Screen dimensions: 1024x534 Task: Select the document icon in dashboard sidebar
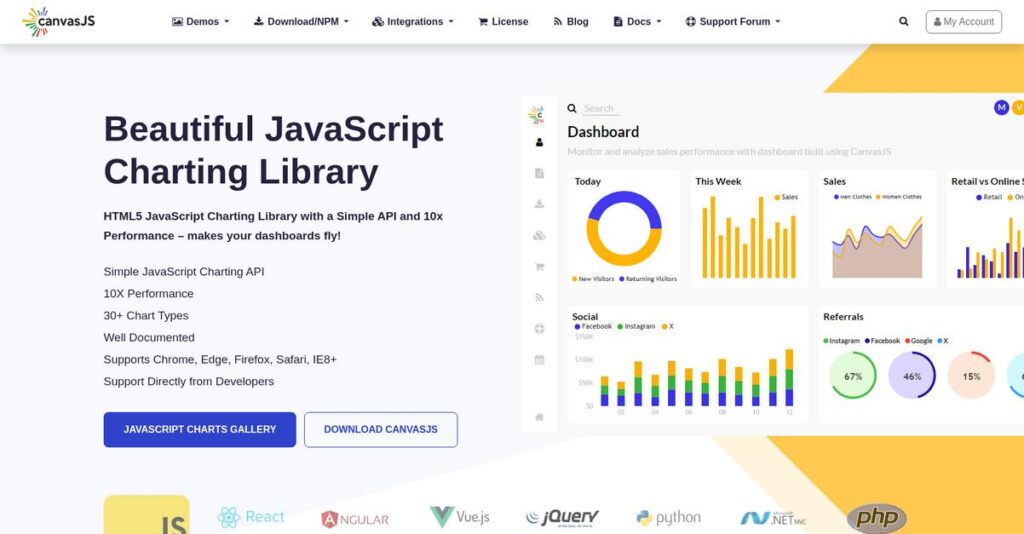pyautogui.click(x=539, y=173)
